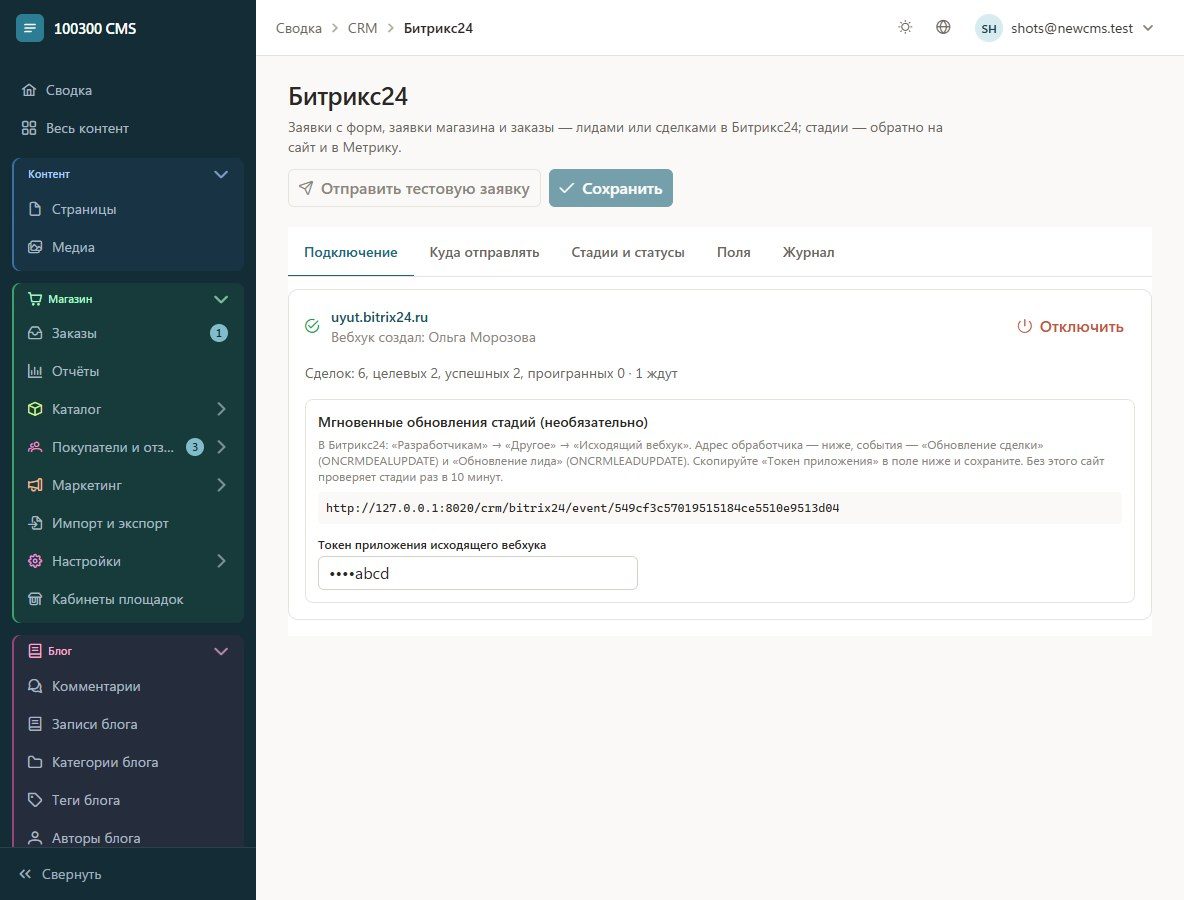Toggle light theme sun icon
The image size is (1184, 900).
905,27
